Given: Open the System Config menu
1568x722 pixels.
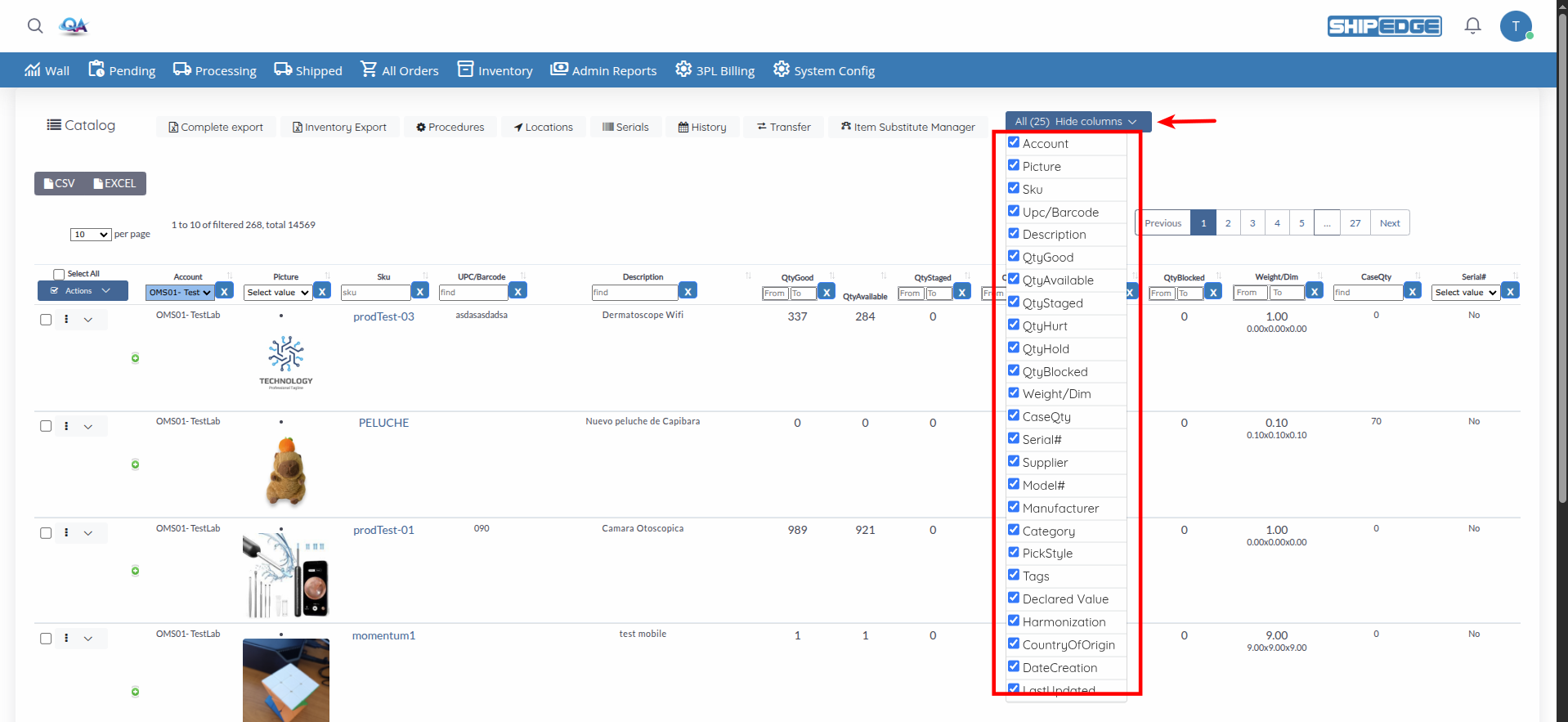Looking at the screenshot, I should pyautogui.click(x=823, y=70).
